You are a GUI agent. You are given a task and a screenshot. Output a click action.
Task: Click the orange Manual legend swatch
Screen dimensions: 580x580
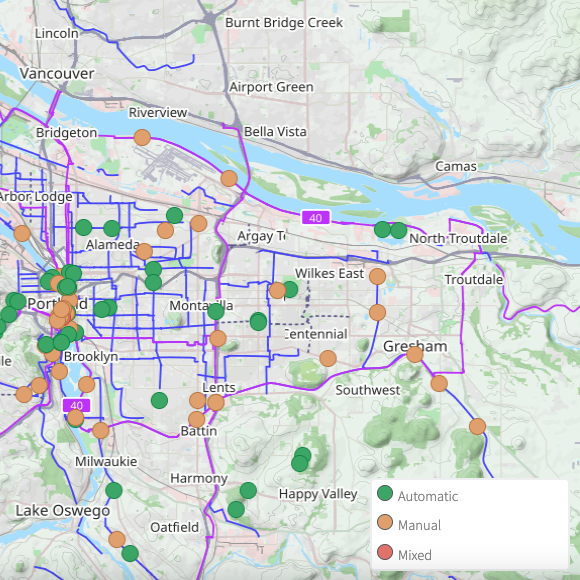(385, 522)
